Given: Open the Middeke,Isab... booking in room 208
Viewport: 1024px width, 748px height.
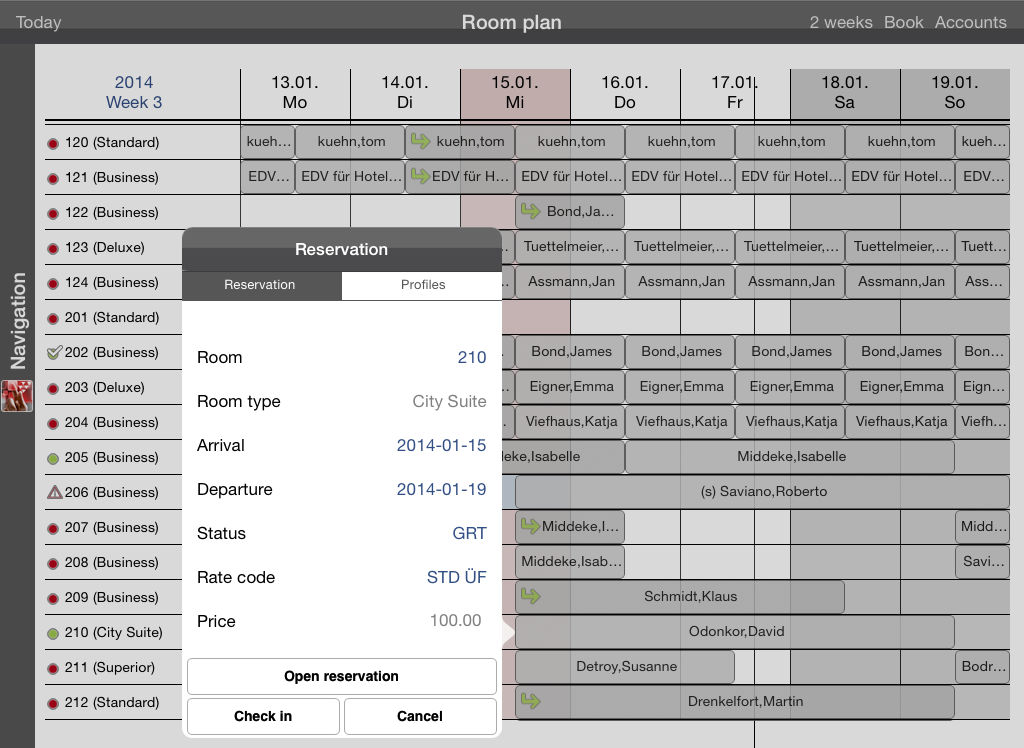Looking at the screenshot, I should (570, 561).
